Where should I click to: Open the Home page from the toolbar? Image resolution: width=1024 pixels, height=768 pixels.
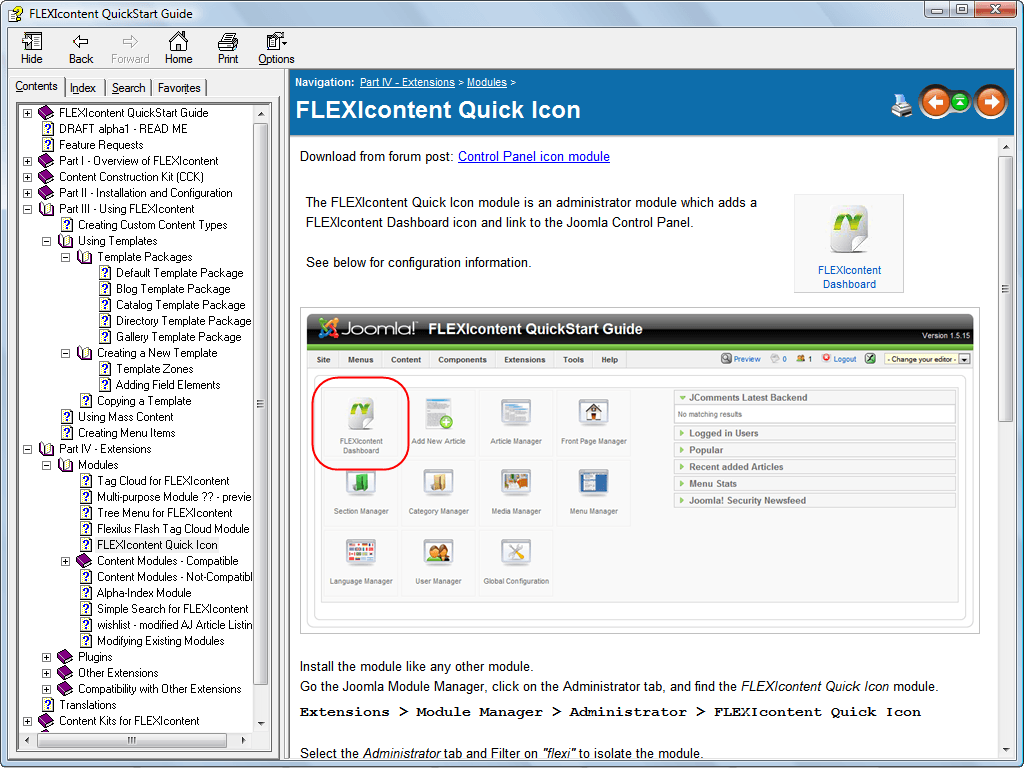coord(178,48)
